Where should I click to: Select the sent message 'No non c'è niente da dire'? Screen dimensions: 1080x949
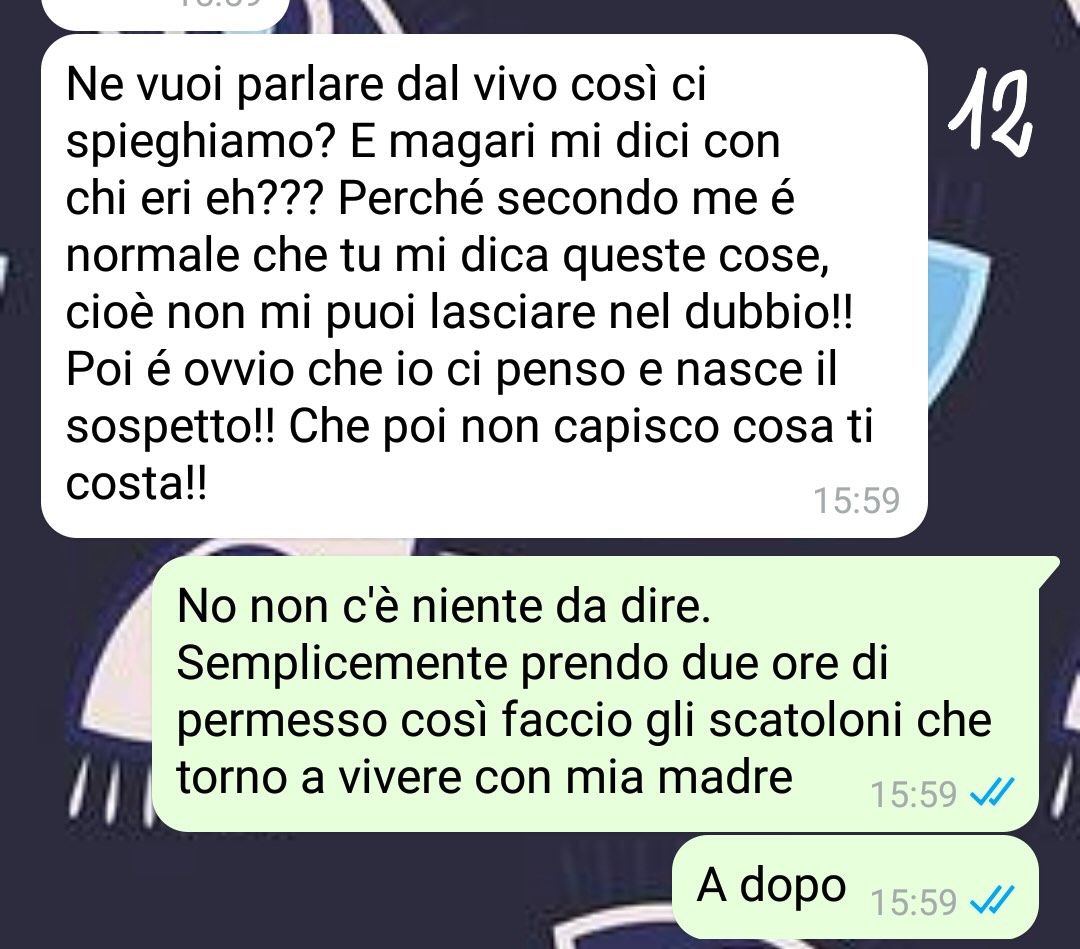point(595,694)
